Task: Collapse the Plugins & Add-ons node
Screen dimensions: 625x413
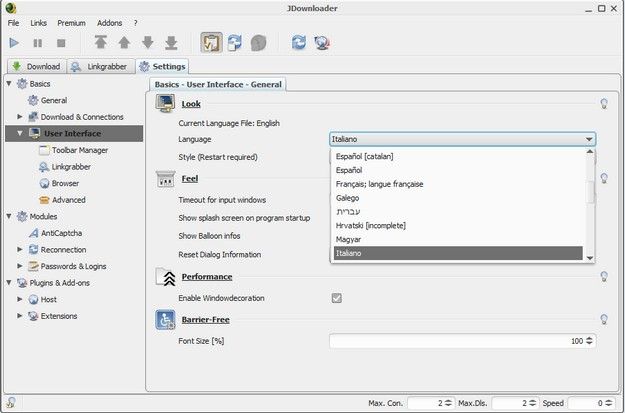Action: pyautogui.click(x=9, y=283)
